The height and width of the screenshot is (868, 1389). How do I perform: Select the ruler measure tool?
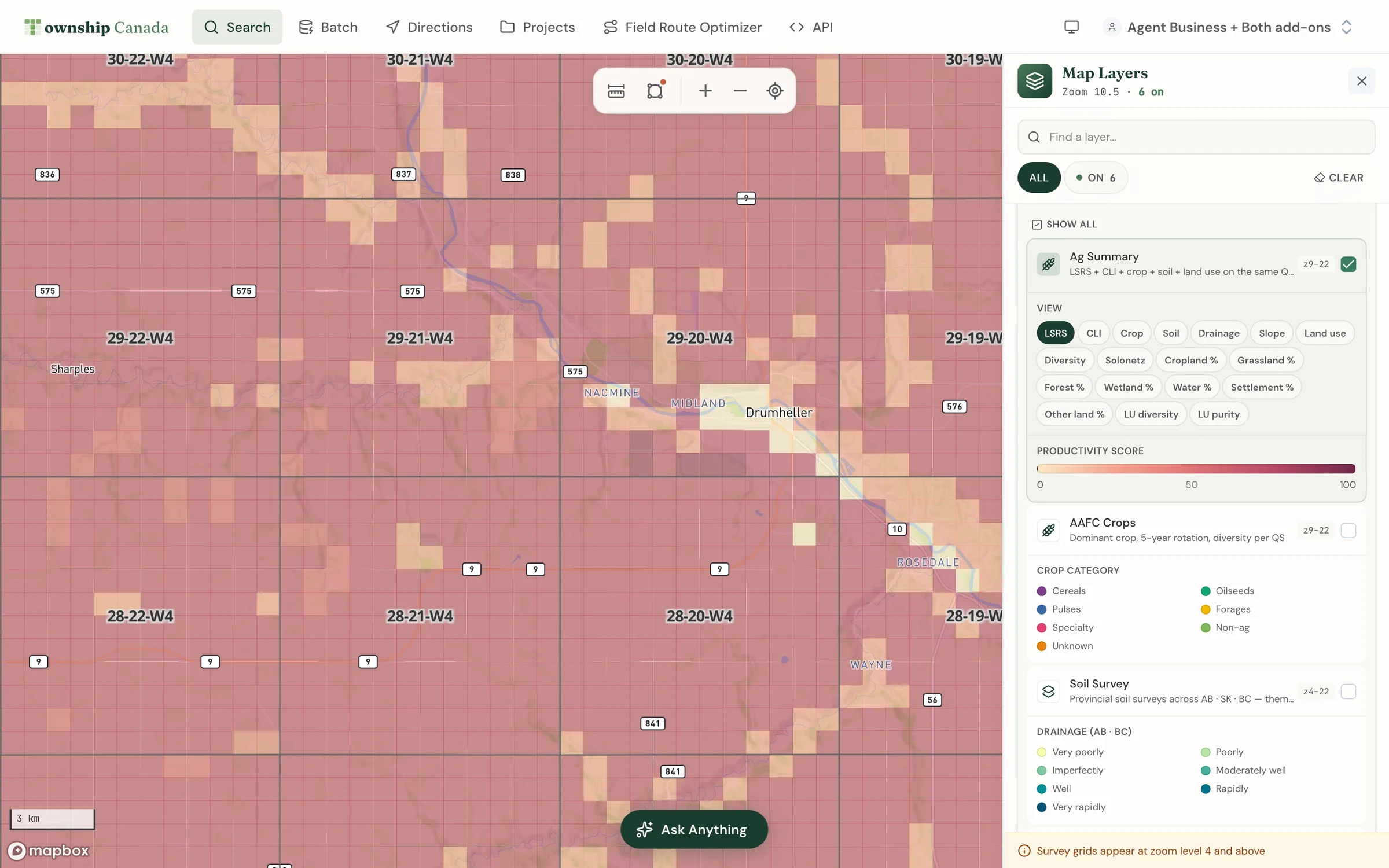616,91
